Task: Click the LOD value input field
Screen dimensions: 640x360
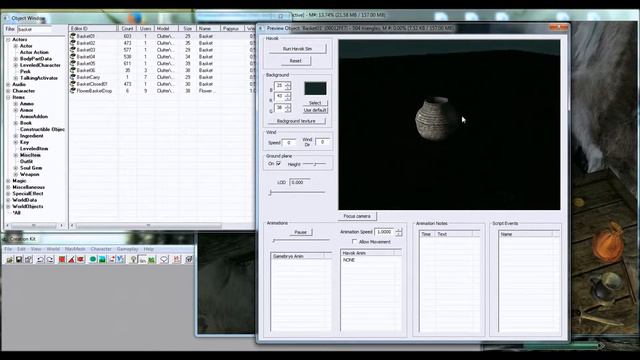Action: 300,182
